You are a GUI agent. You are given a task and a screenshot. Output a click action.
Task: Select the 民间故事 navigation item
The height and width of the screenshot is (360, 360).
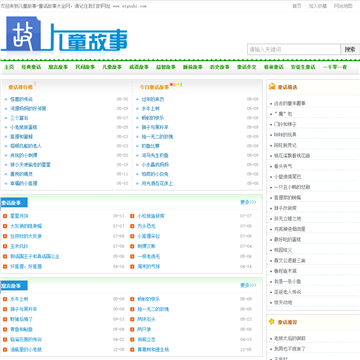85,67
